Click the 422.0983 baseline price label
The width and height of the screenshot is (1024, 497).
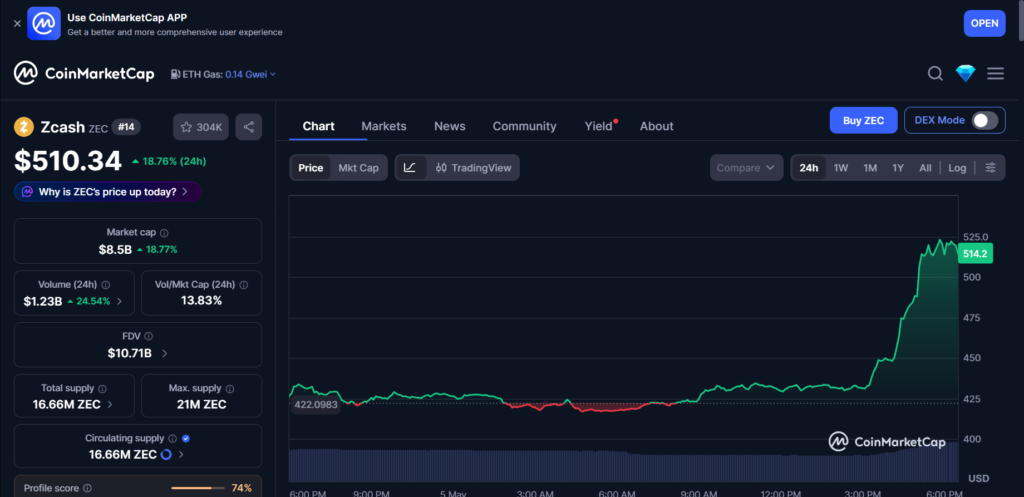click(316, 405)
